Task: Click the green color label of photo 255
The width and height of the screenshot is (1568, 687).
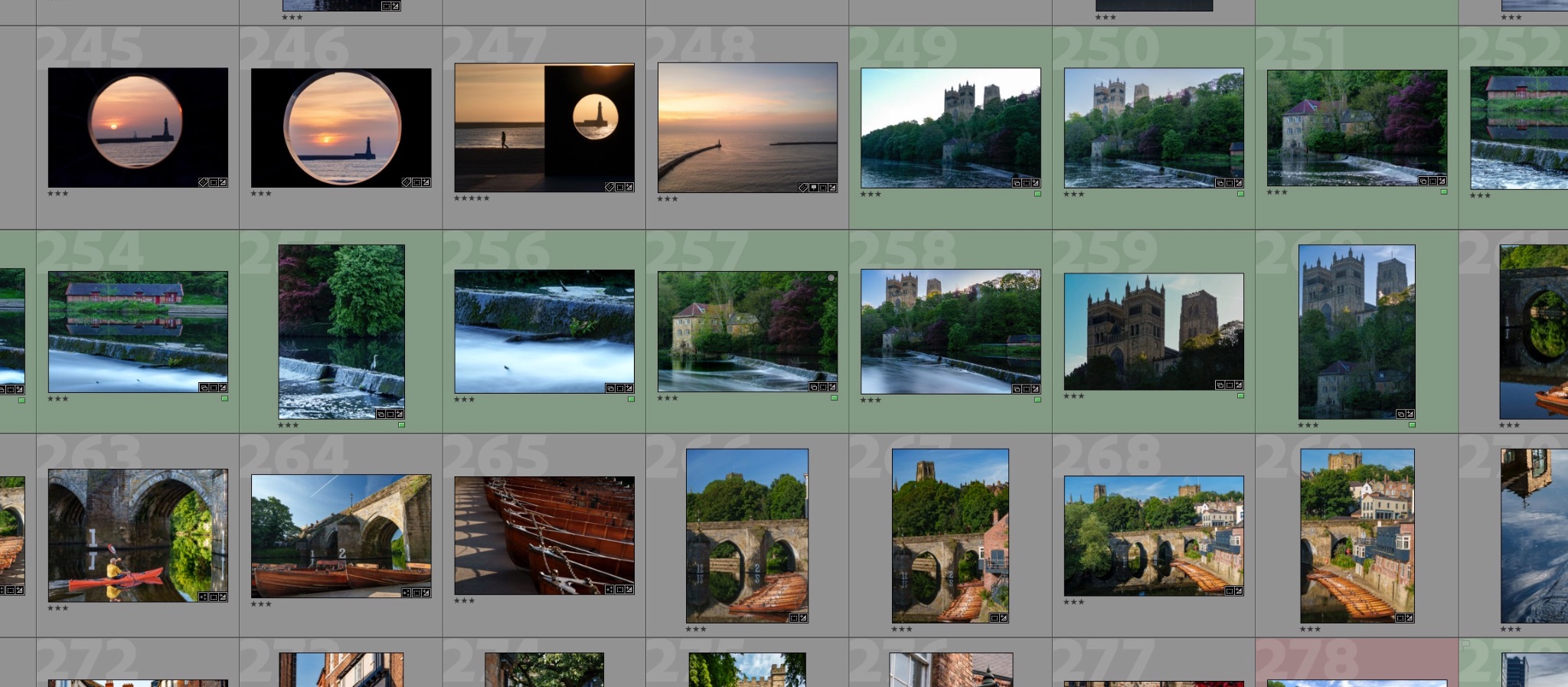Action: point(401,424)
